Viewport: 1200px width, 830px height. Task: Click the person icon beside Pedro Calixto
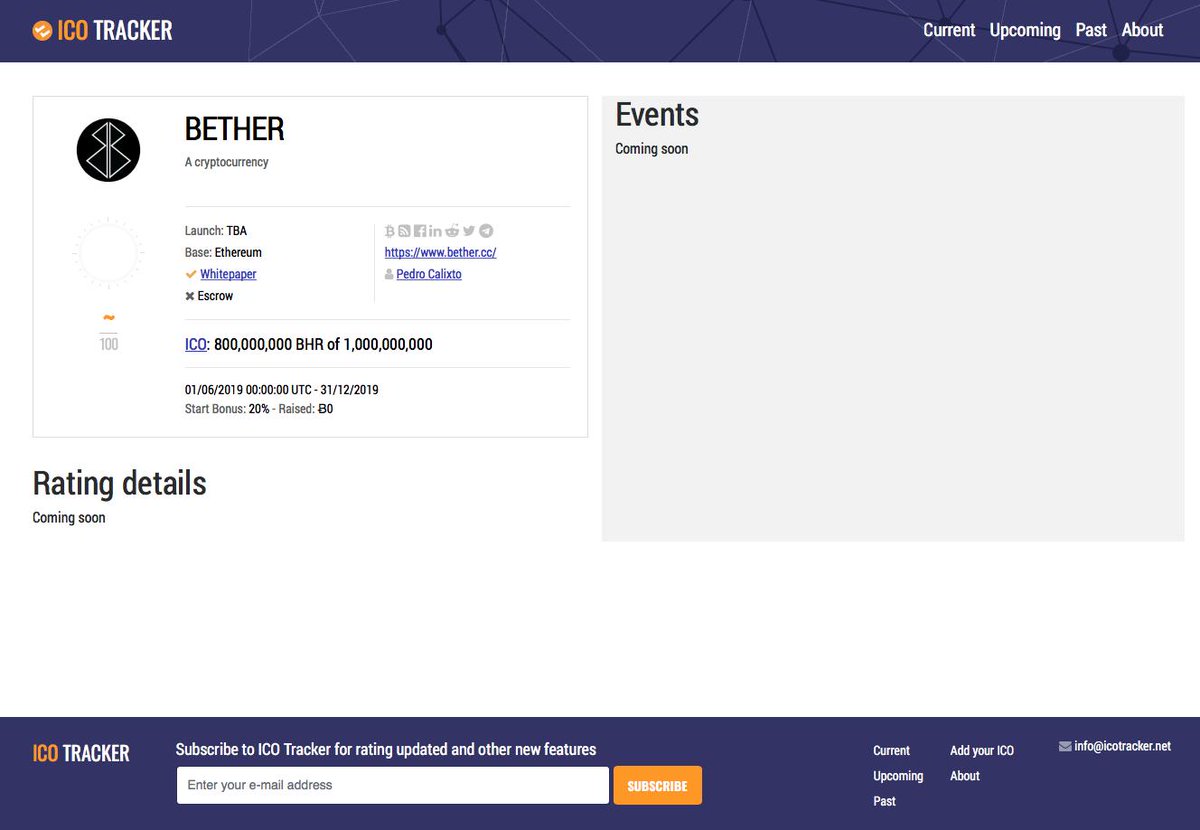[389, 274]
